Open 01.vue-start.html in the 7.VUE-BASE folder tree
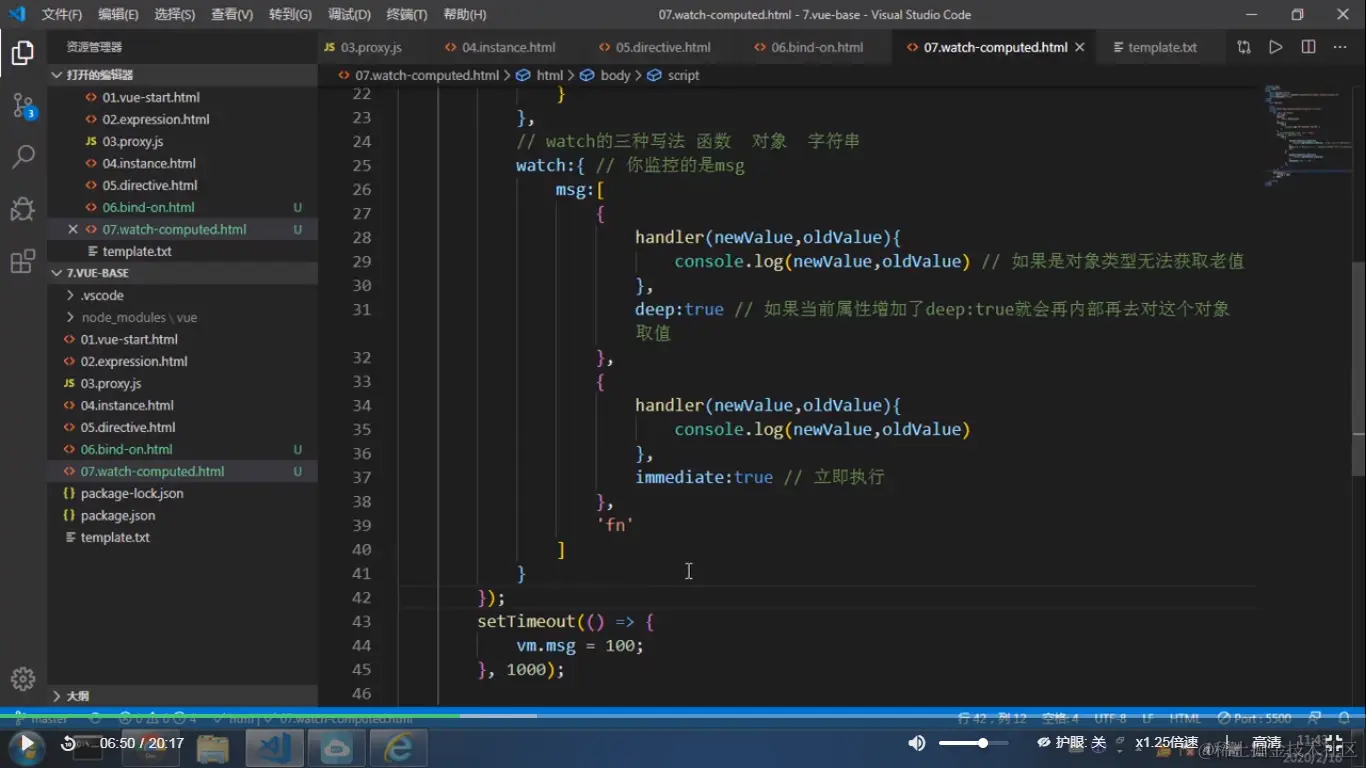This screenshot has height=768, width=1366. [x=183, y=339]
